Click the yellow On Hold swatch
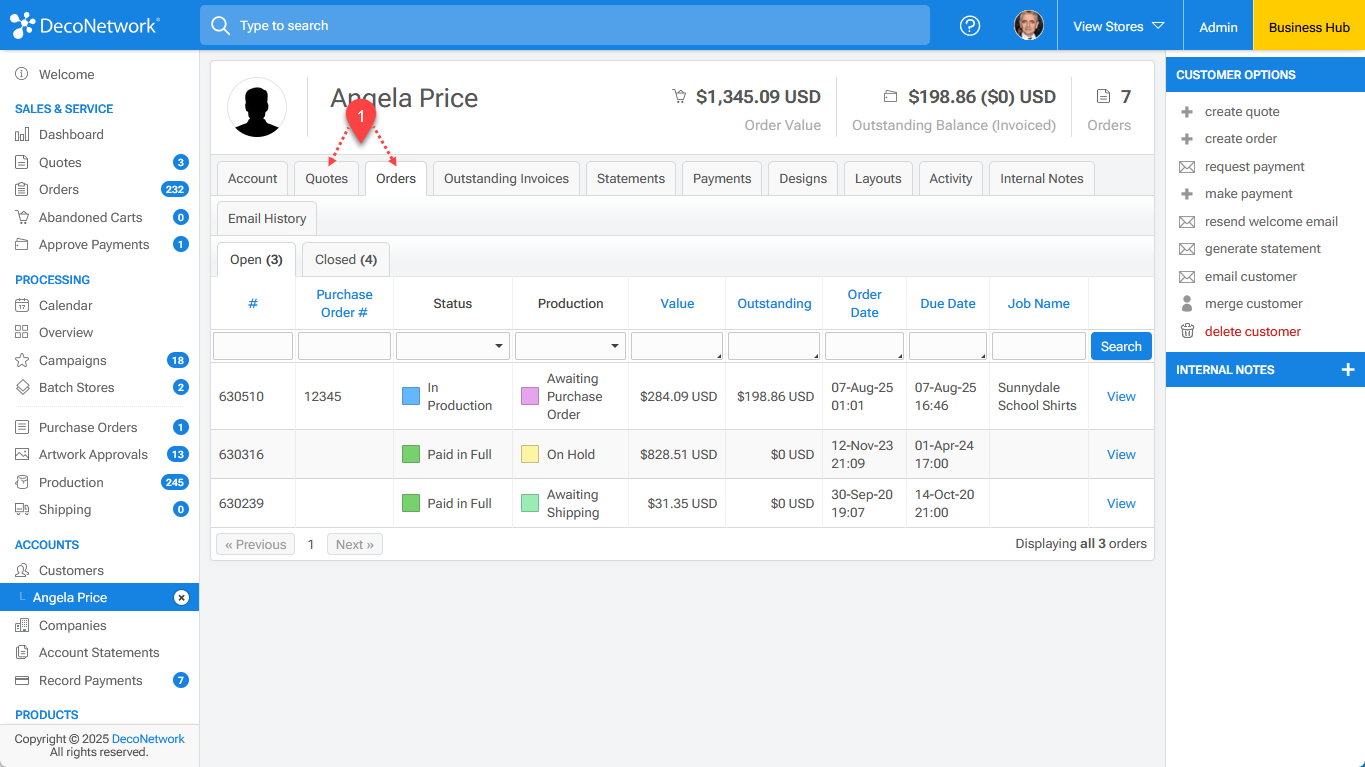 pos(530,454)
